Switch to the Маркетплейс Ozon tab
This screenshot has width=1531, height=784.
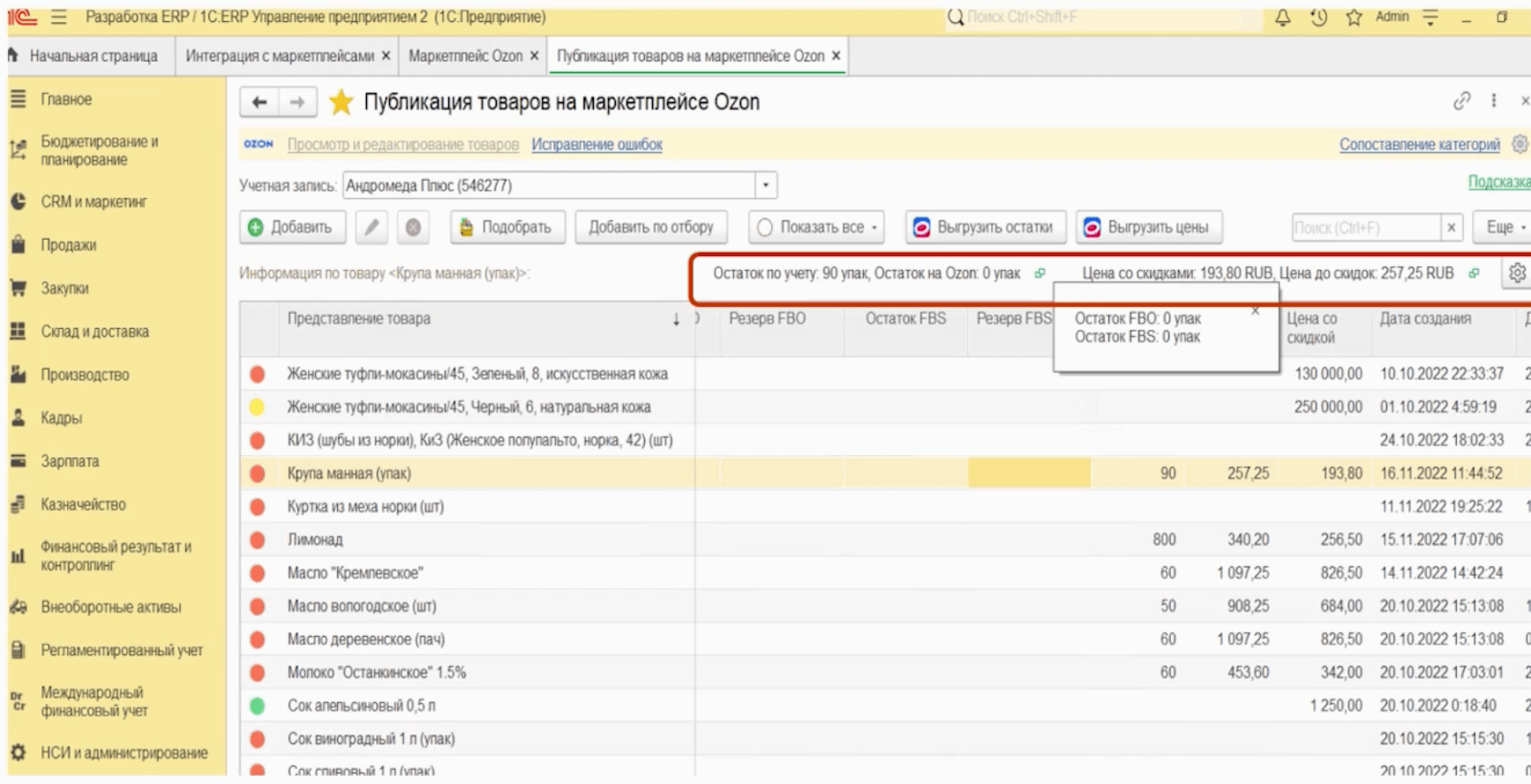pyautogui.click(x=465, y=56)
